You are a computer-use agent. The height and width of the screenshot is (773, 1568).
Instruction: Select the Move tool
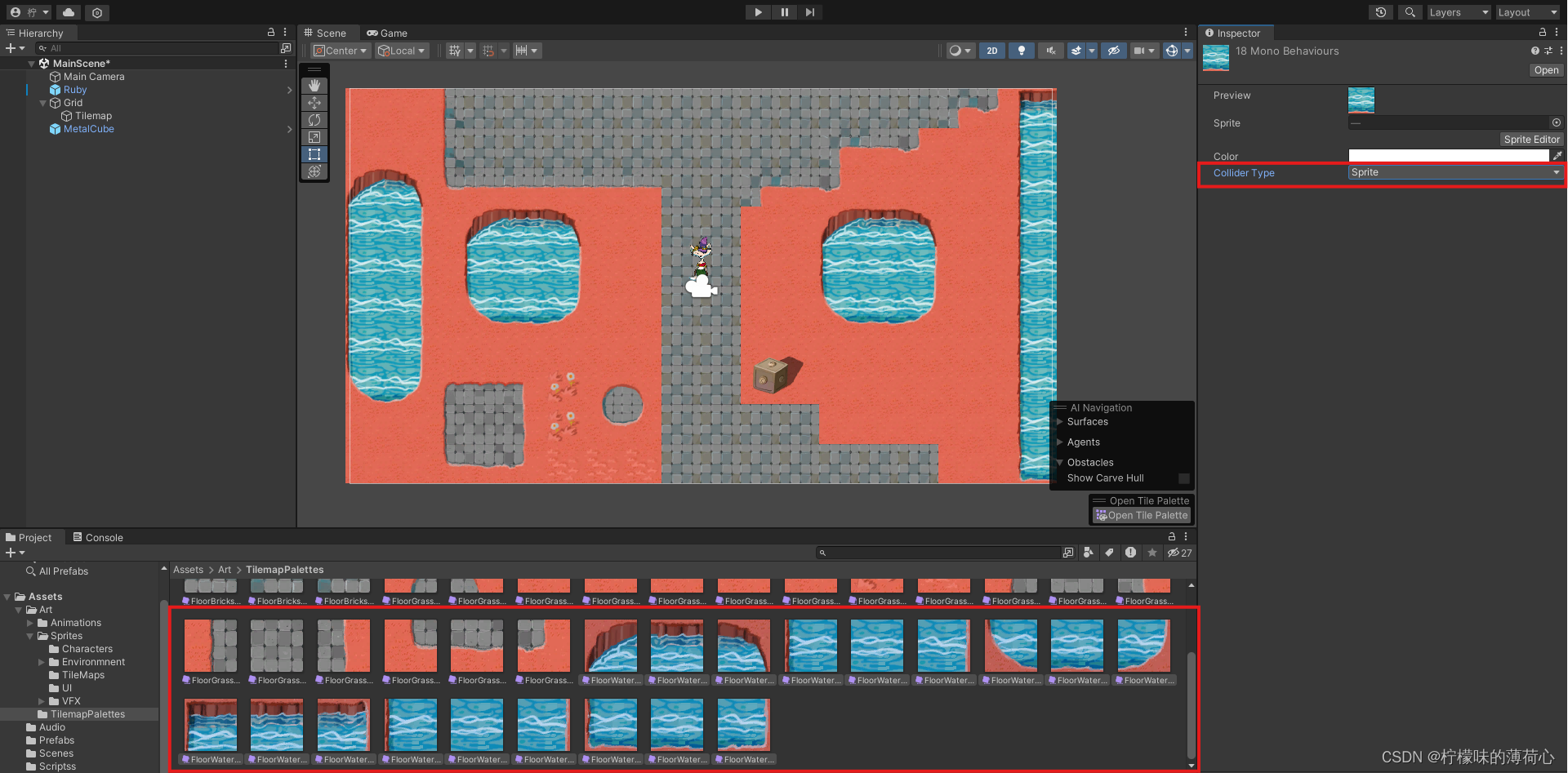(x=314, y=103)
